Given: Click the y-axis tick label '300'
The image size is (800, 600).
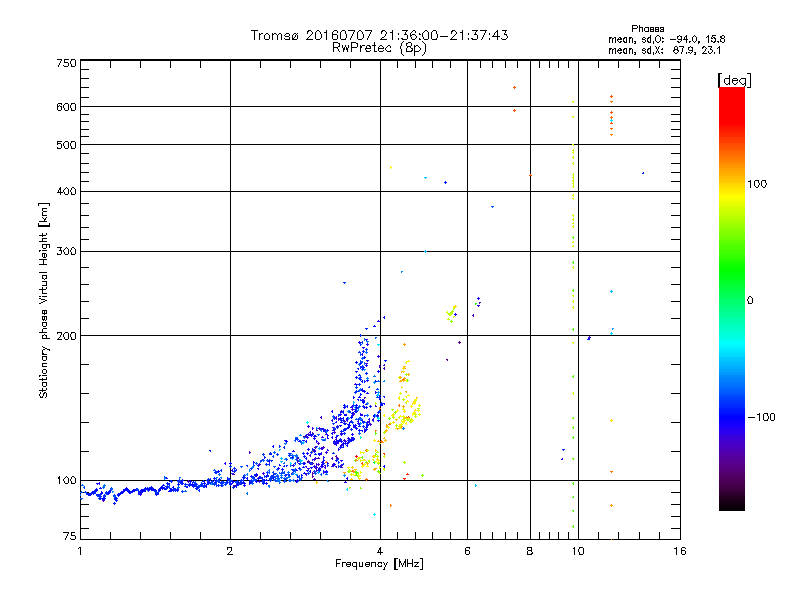Looking at the screenshot, I should click(66, 251).
